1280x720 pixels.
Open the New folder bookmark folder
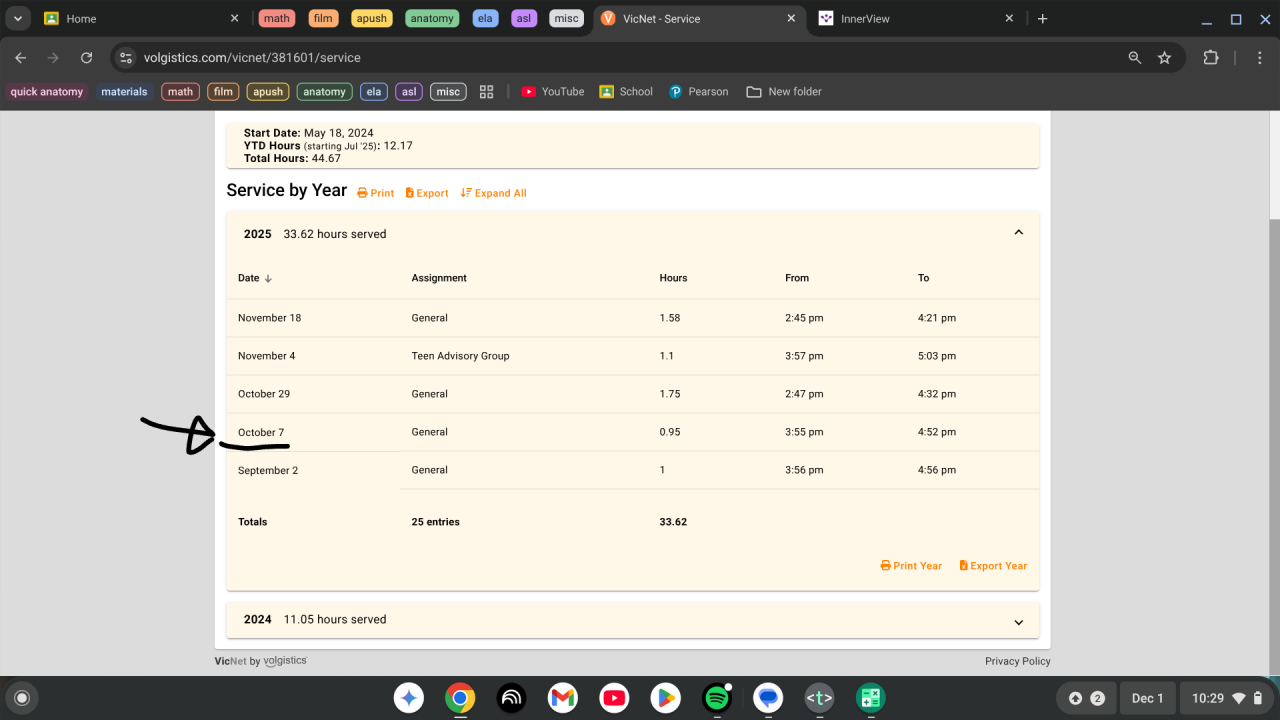[784, 92]
